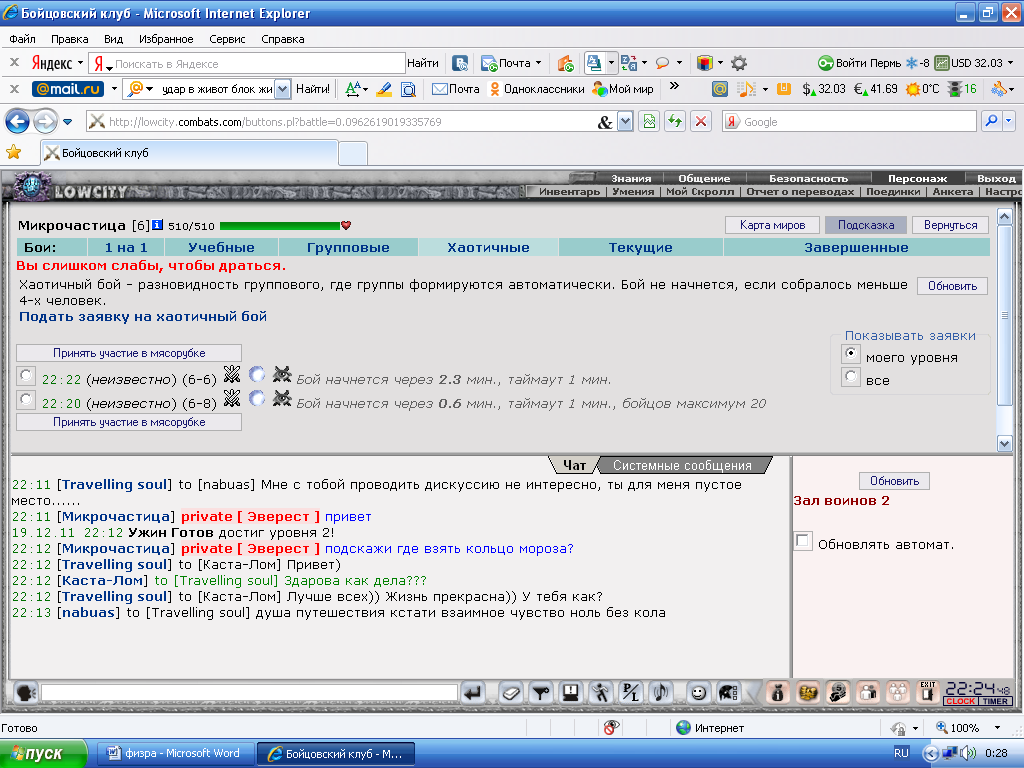This screenshot has height=768, width=1024.
Task: Click the P/L transliteration icon
Action: [631, 693]
